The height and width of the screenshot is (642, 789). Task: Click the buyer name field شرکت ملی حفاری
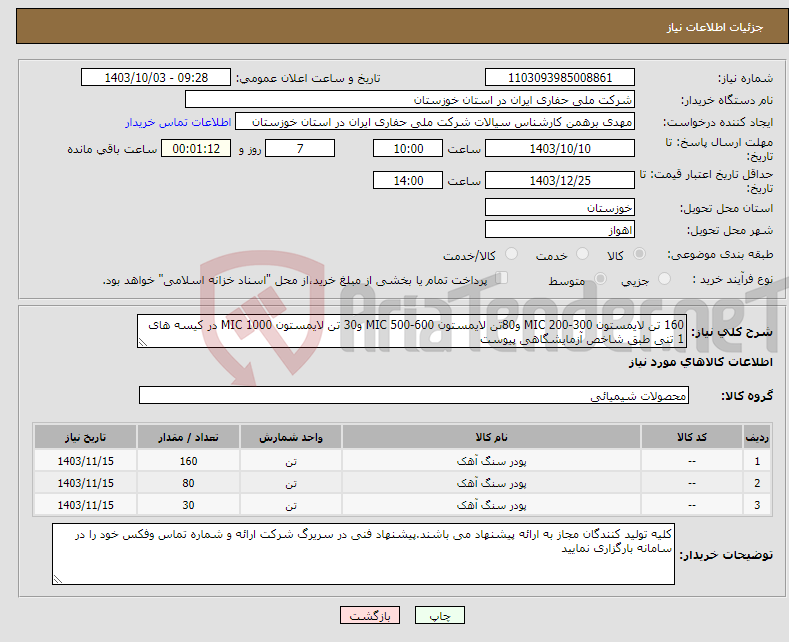410,100
